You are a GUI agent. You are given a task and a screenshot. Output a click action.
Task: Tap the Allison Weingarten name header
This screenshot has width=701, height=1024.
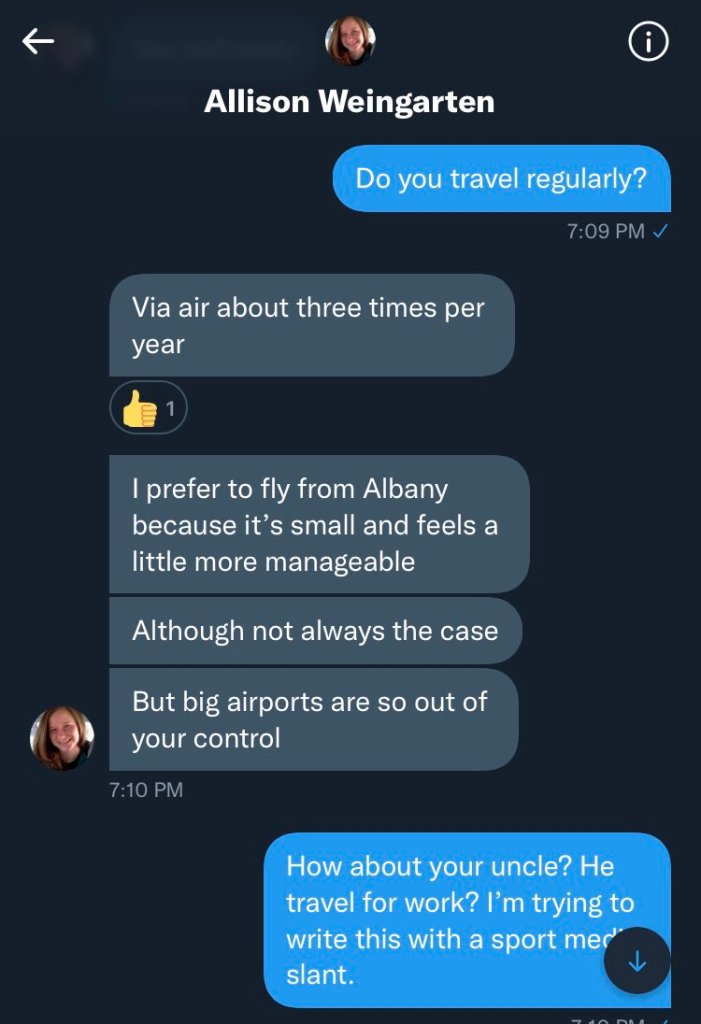tap(349, 101)
